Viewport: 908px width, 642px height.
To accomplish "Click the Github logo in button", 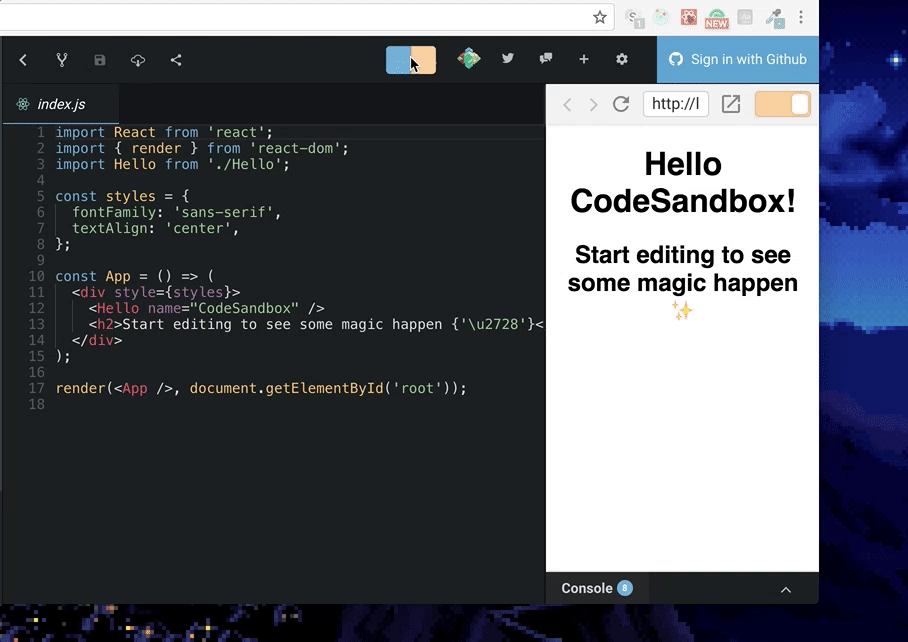I will (676, 60).
